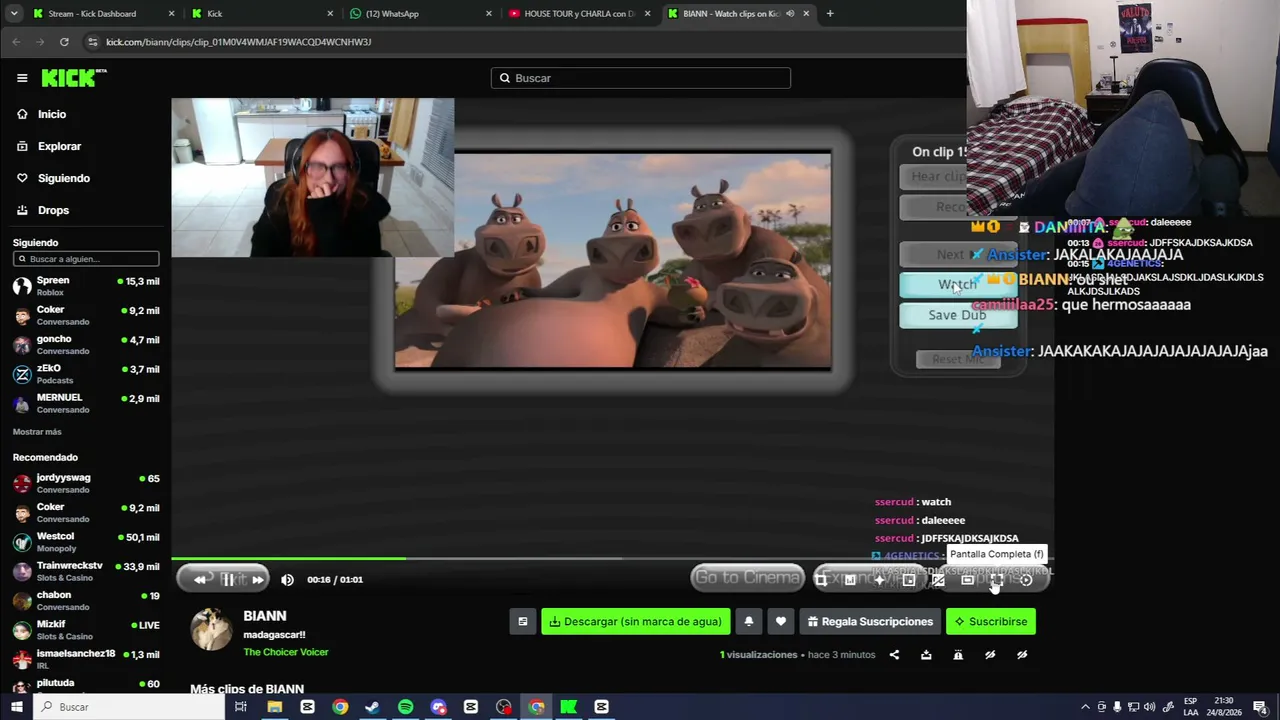
Task: Click the upload/export icon below Suscribirse
Action: point(926,655)
